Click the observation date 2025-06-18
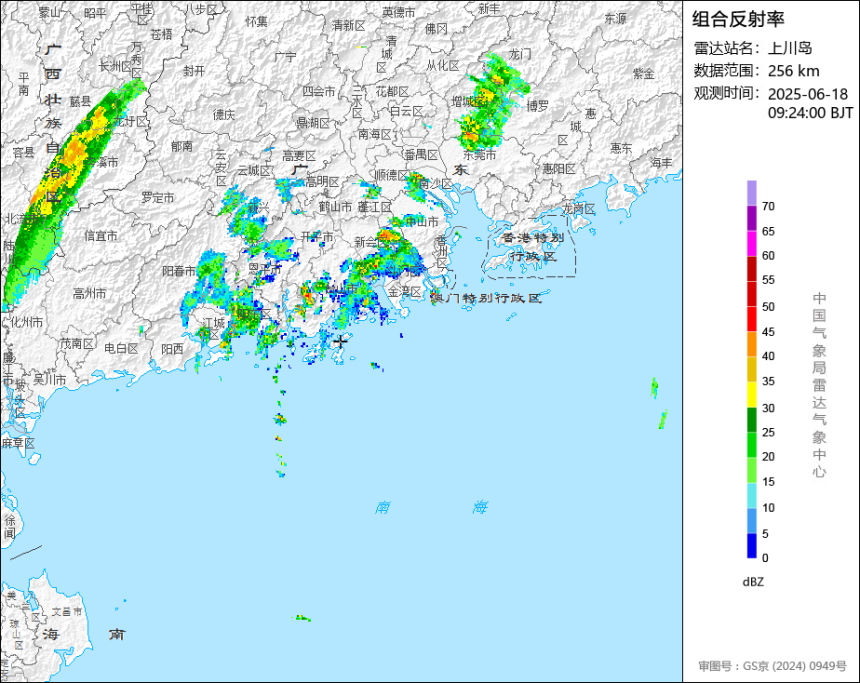860x683 pixels. coord(807,94)
